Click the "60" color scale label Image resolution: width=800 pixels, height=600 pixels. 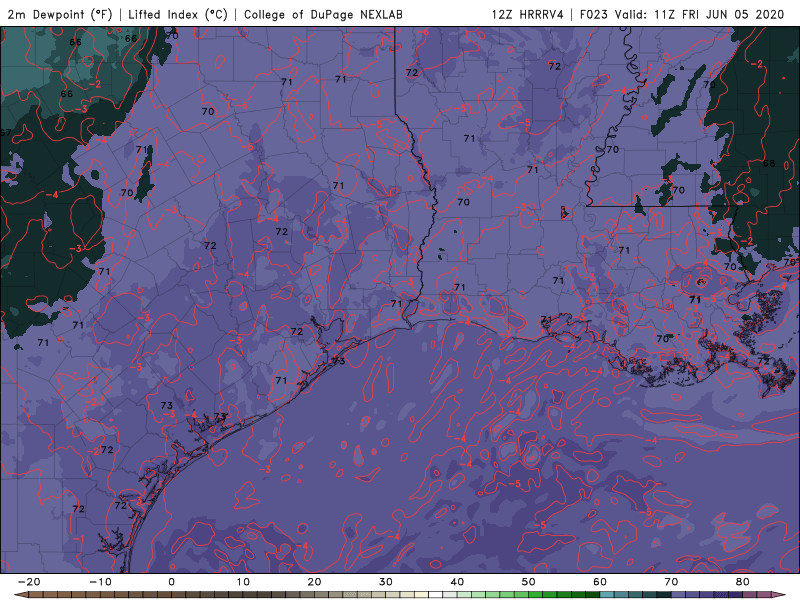600,582
